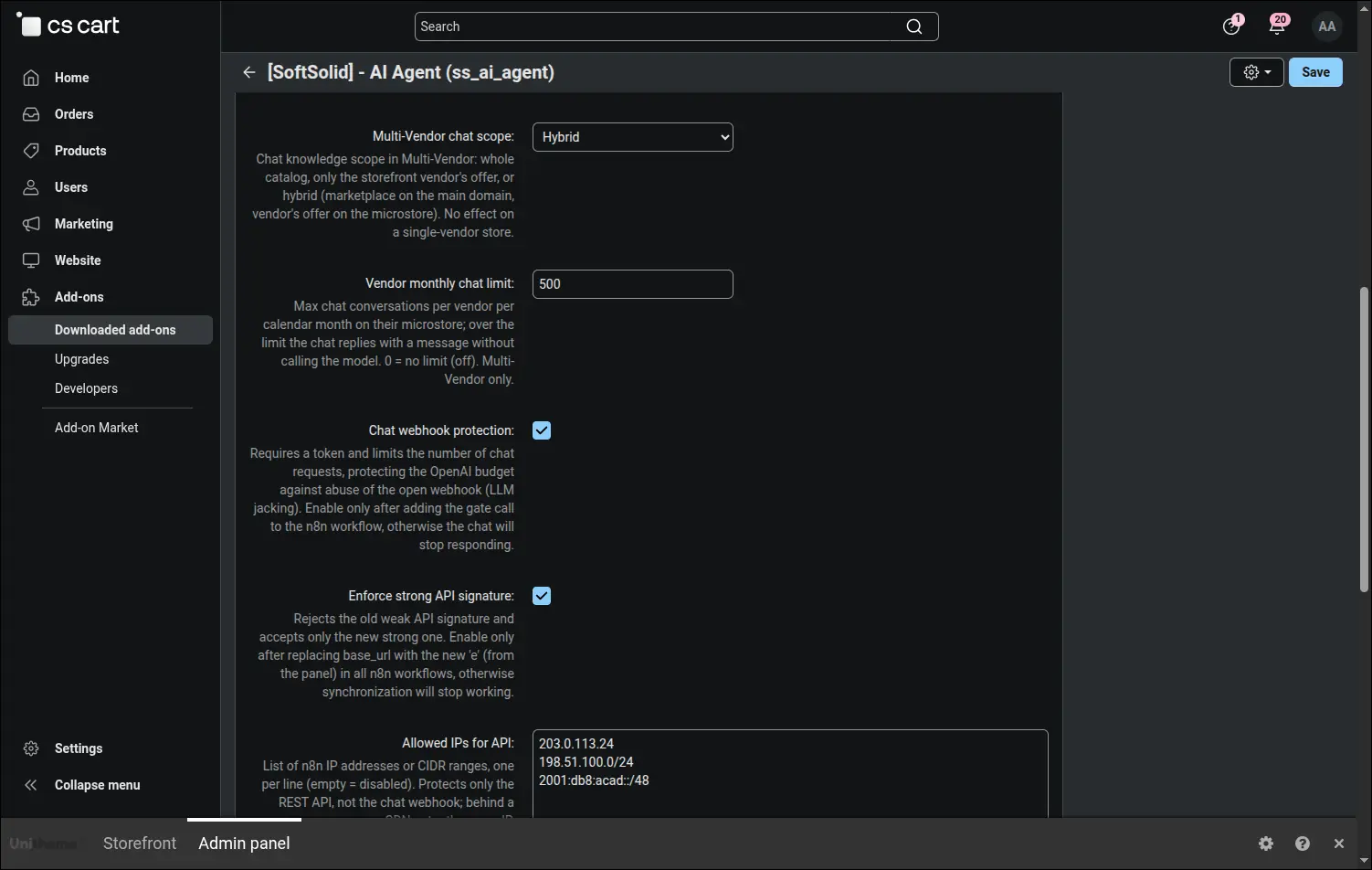1372x870 pixels.
Task: Open Add-on Market
Action: [96, 428]
